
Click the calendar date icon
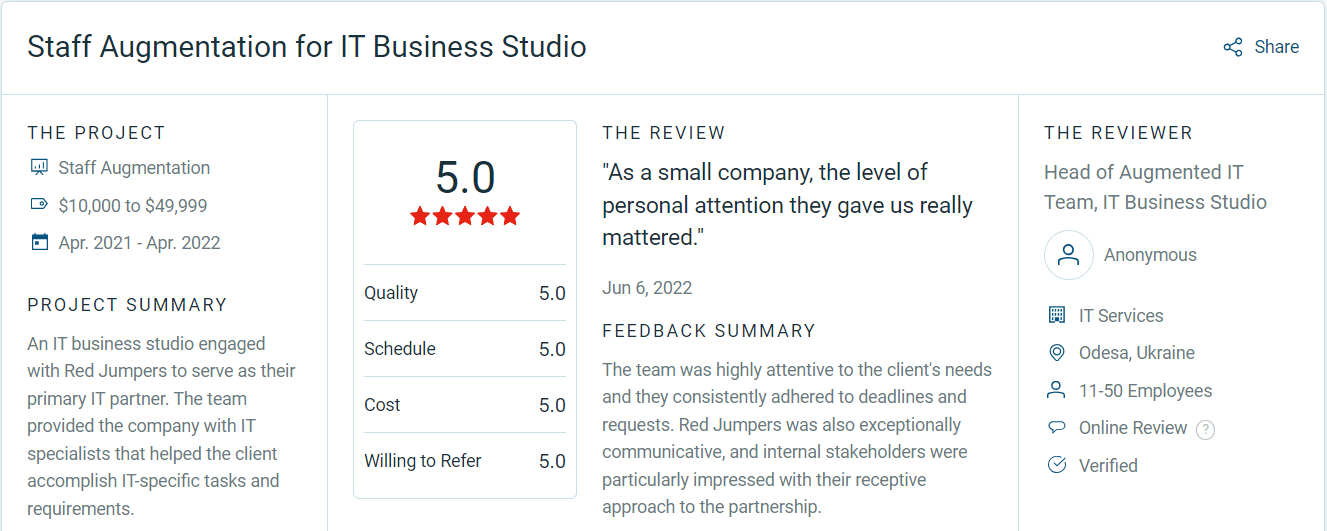click(39, 242)
